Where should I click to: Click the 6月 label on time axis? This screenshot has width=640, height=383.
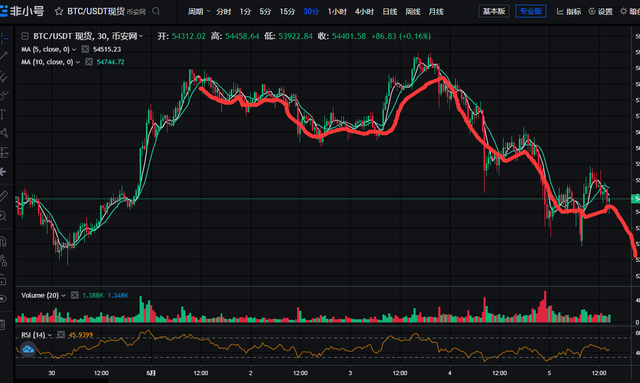pos(151,373)
